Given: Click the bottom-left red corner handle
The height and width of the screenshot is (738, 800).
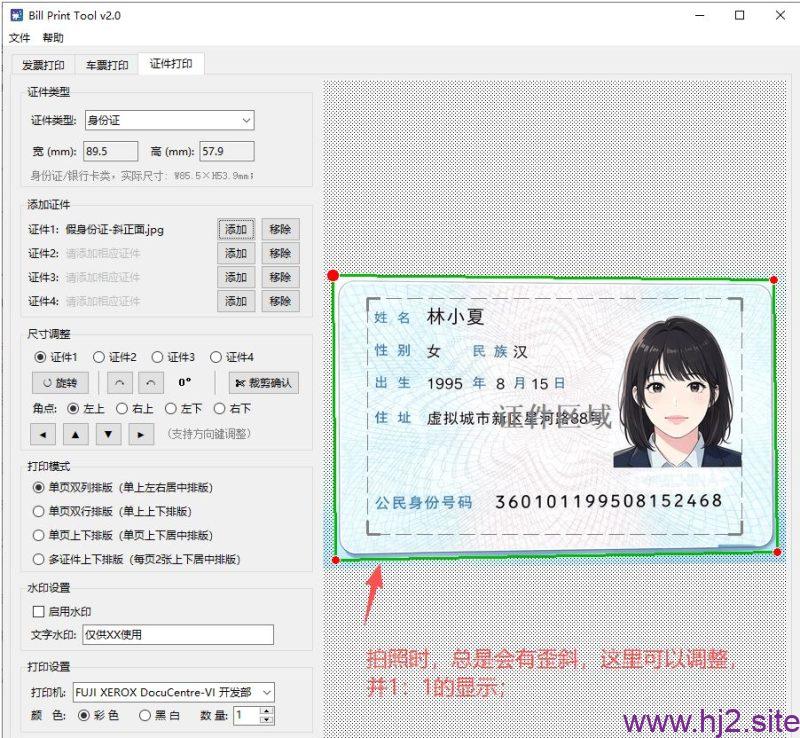Looking at the screenshot, I should click(x=336, y=560).
